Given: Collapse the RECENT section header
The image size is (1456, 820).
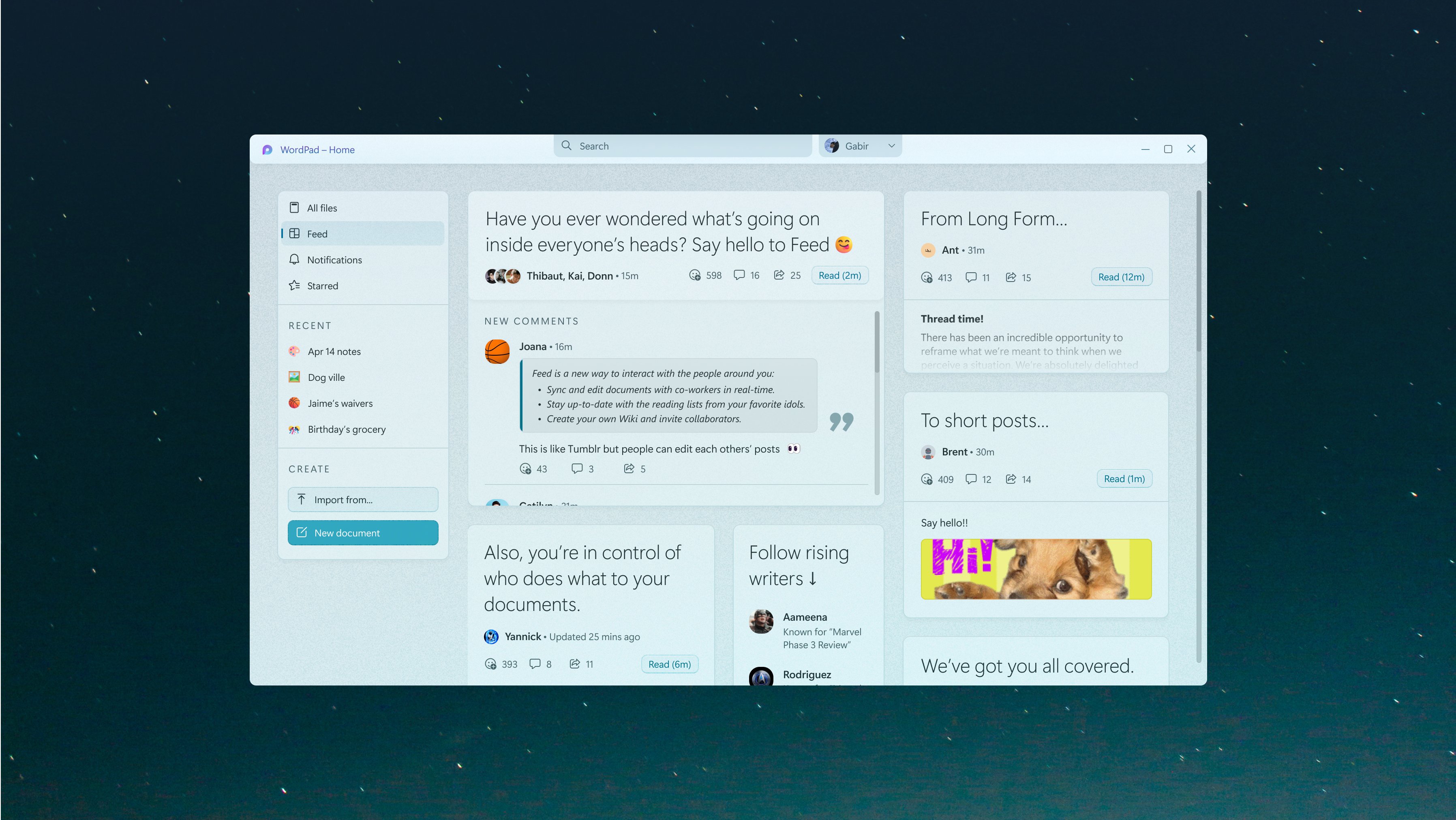Looking at the screenshot, I should click(310, 325).
